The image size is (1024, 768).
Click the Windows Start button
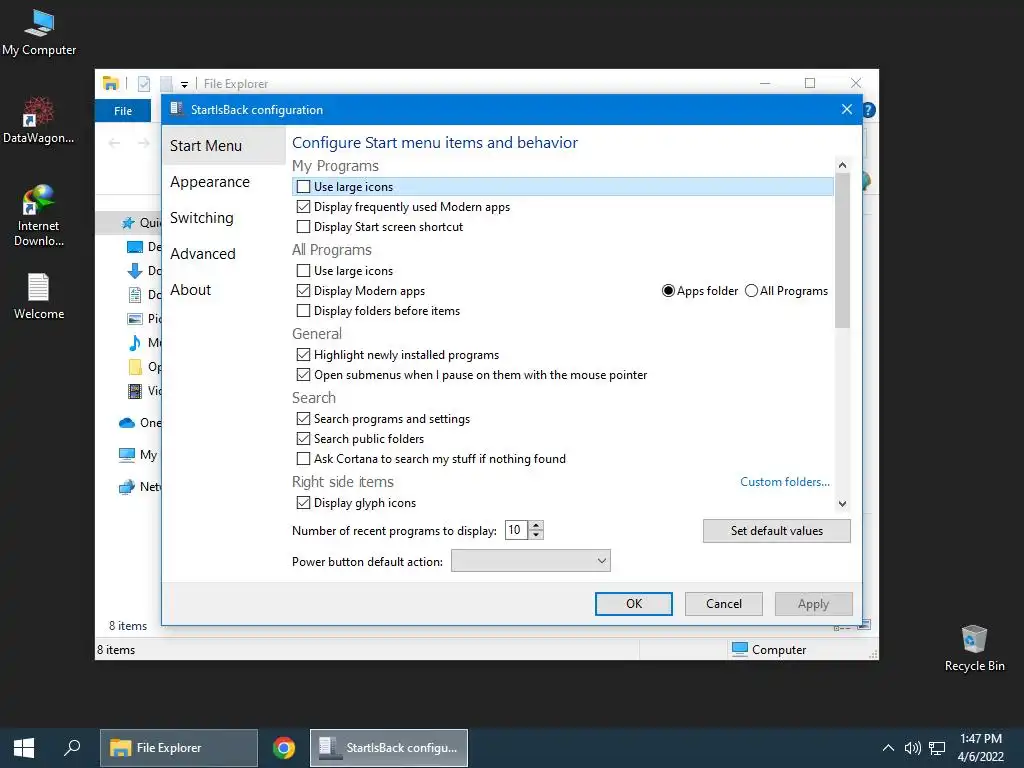click(x=24, y=748)
